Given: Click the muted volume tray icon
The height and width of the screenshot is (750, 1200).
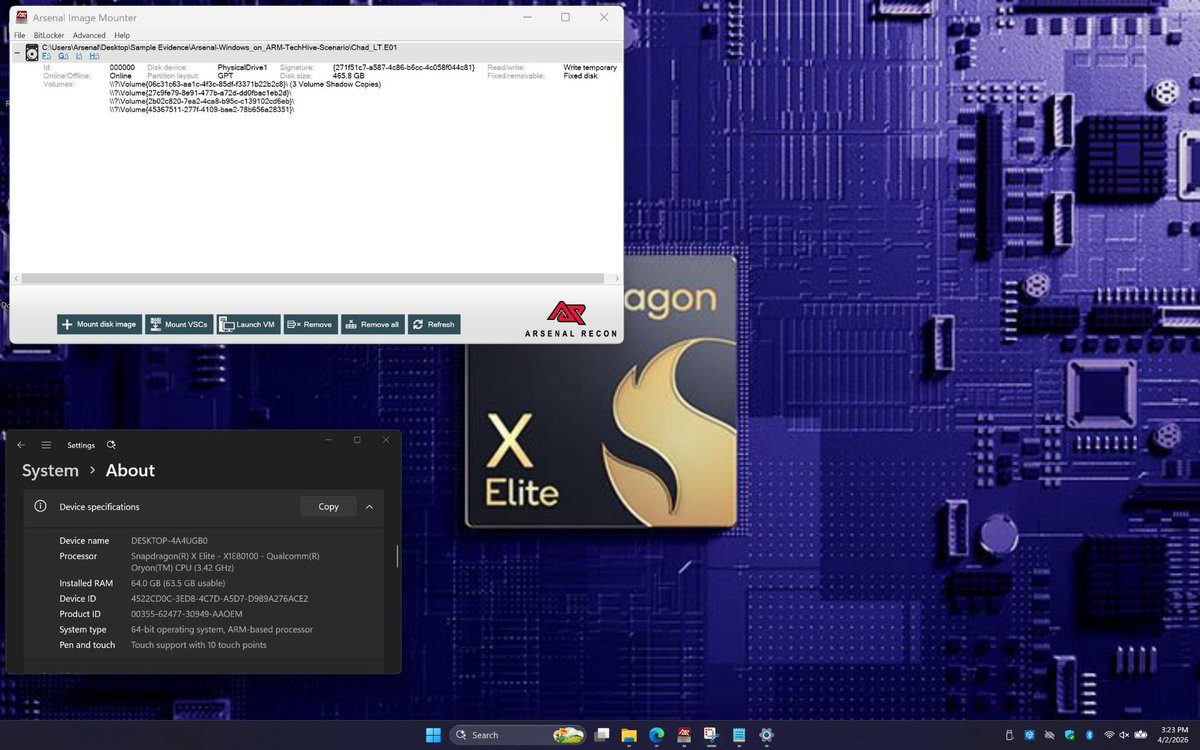Looking at the screenshot, I should click(1124, 735).
